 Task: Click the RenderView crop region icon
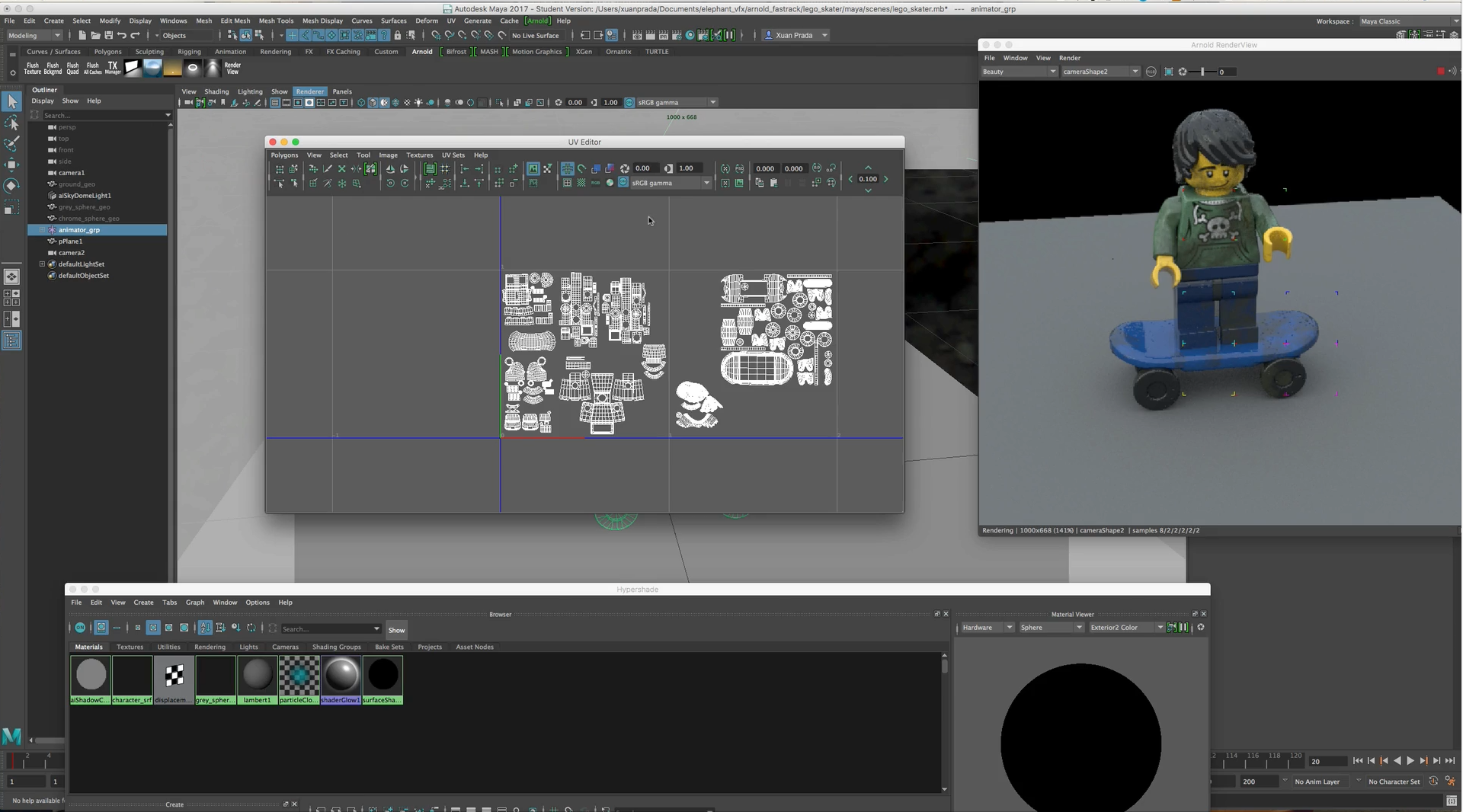[1169, 72]
